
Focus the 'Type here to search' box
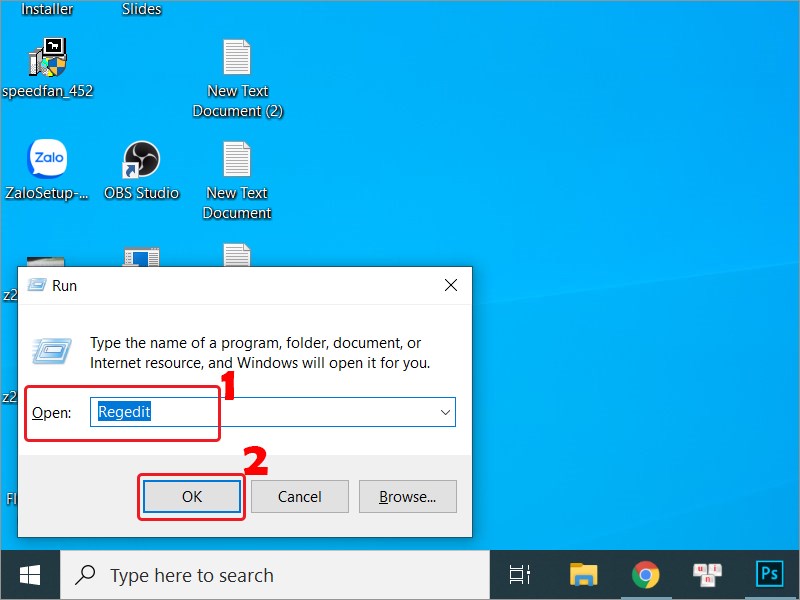(x=275, y=575)
